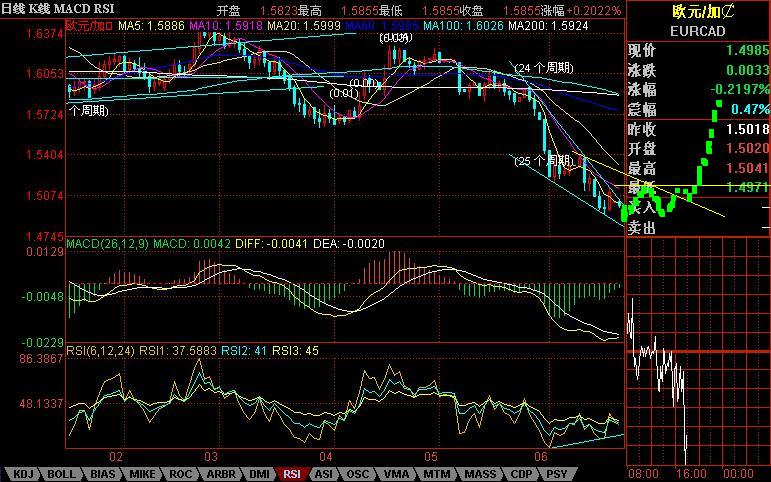Click the '日线 K线 MACD RSI' chart title

point(58,8)
